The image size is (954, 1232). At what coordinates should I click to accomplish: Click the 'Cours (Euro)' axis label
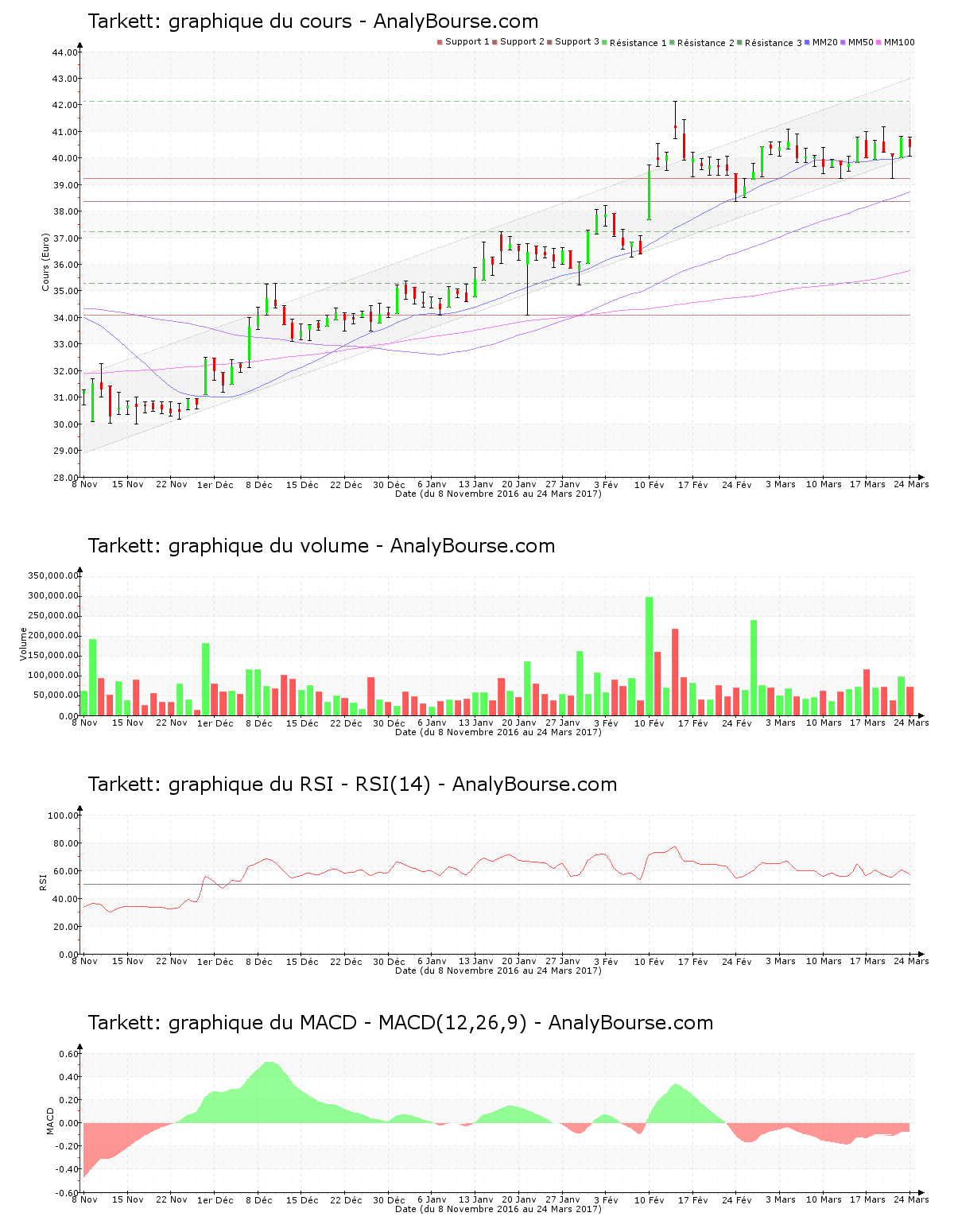click(46, 262)
